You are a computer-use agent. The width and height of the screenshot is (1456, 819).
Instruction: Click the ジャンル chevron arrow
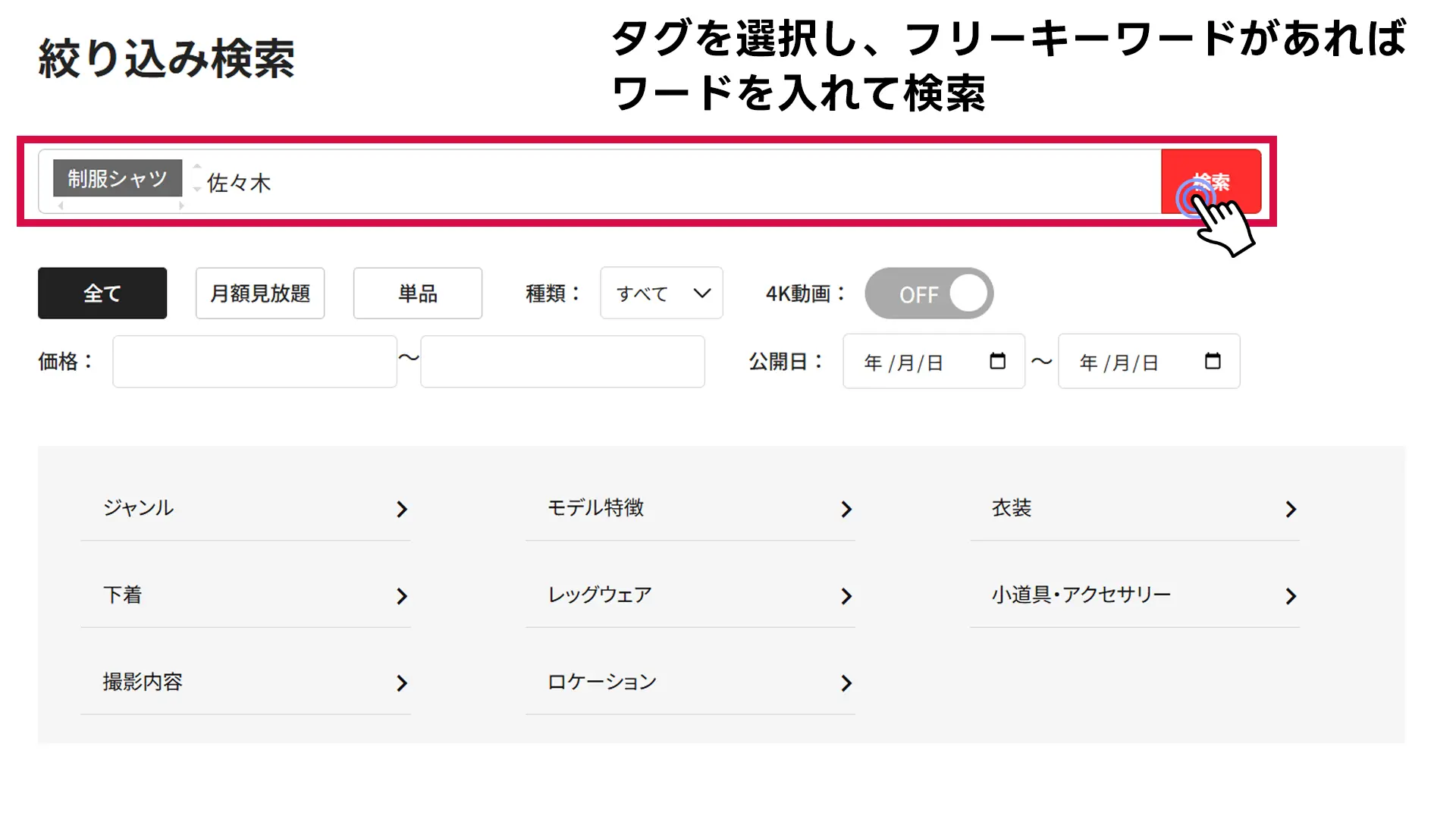click(x=402, y=510)
